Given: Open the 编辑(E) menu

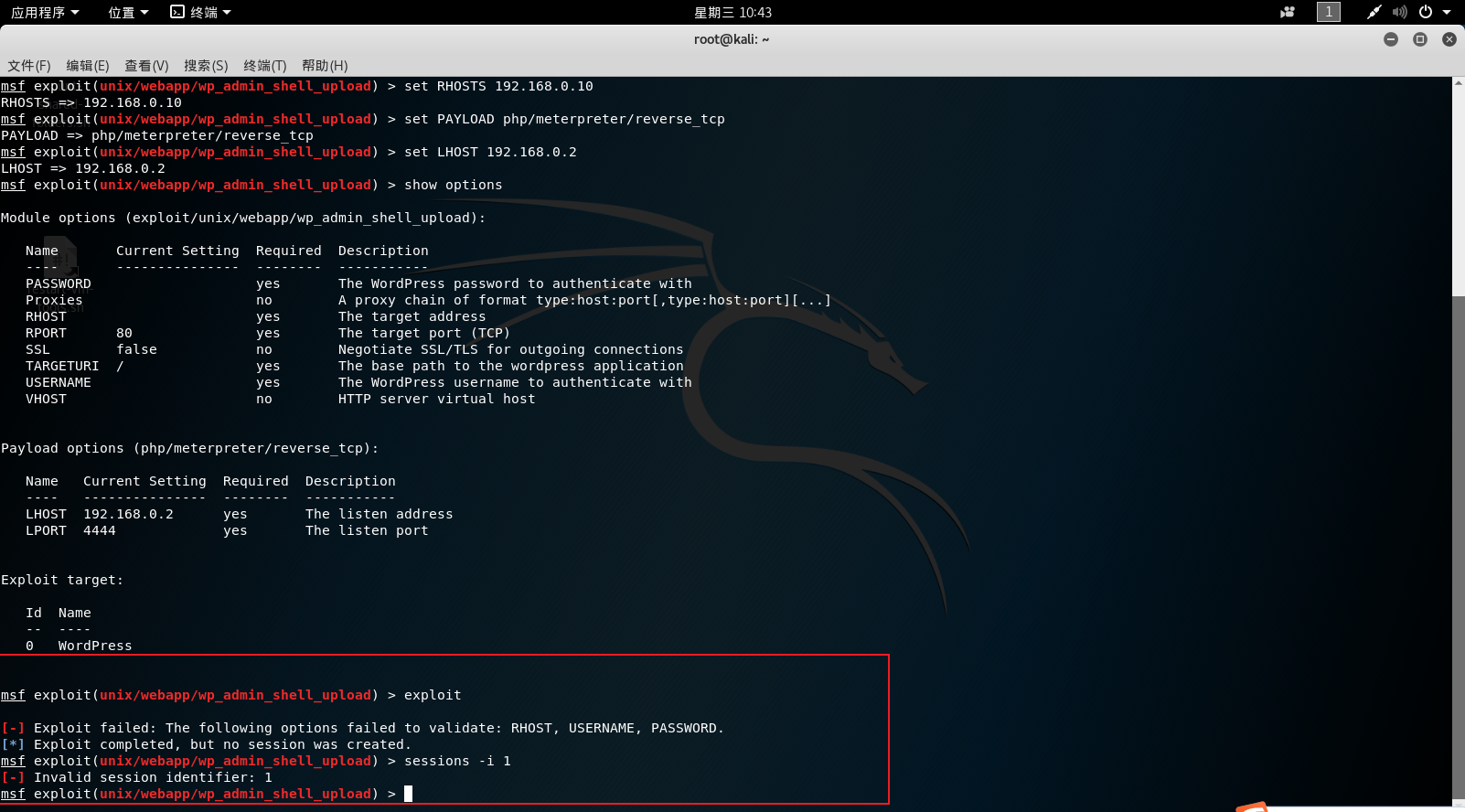Looking at the screenshot, I should tap(88, 66).
